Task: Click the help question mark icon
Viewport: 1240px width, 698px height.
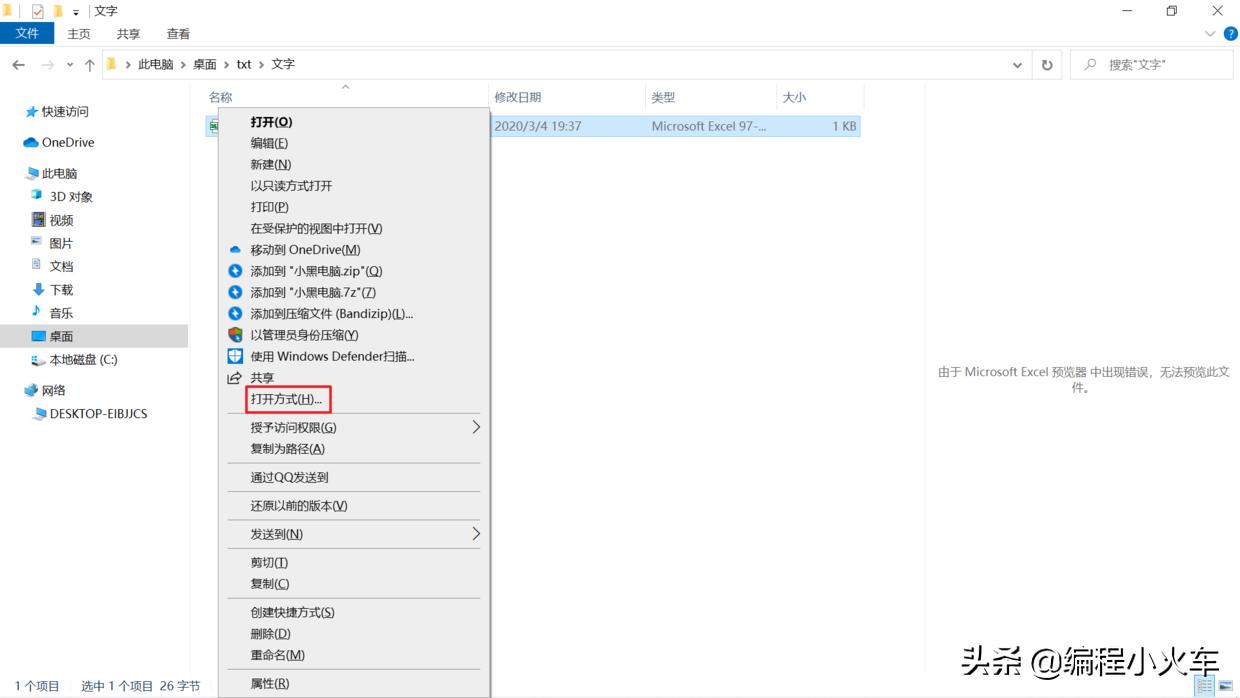Action: pos(1230,33)
